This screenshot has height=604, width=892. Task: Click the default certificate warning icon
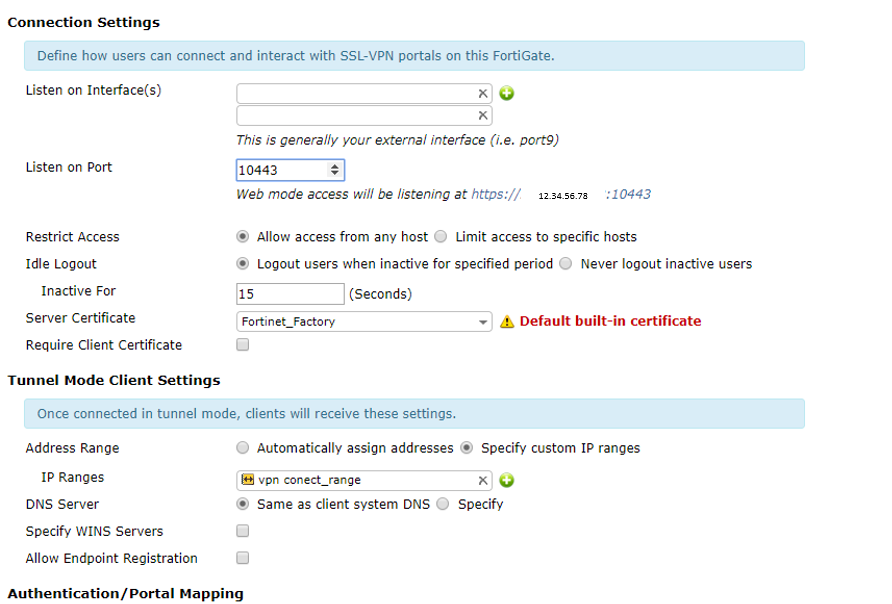pos(507,322)
